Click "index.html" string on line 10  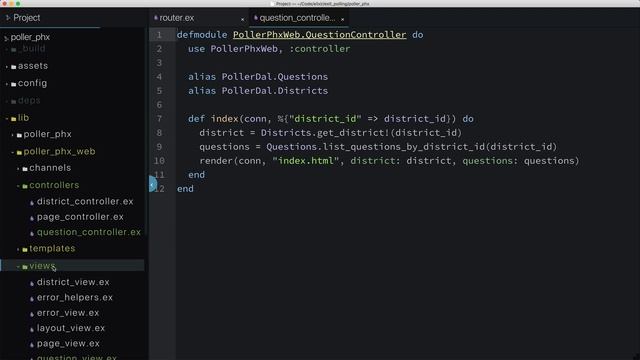(306, 161)
